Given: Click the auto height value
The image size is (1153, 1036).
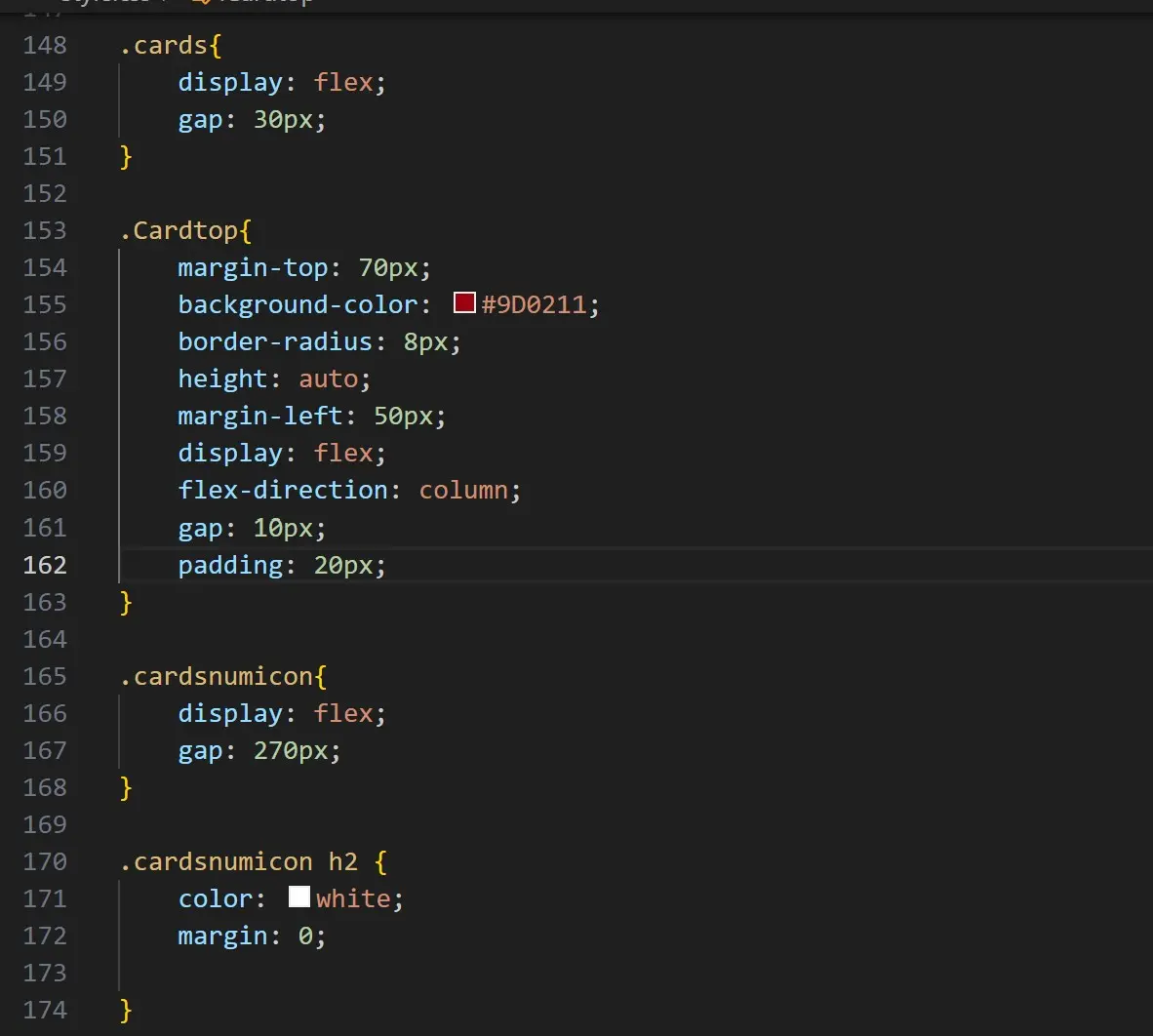Looking at the screenshot, I should click(328, 379).
